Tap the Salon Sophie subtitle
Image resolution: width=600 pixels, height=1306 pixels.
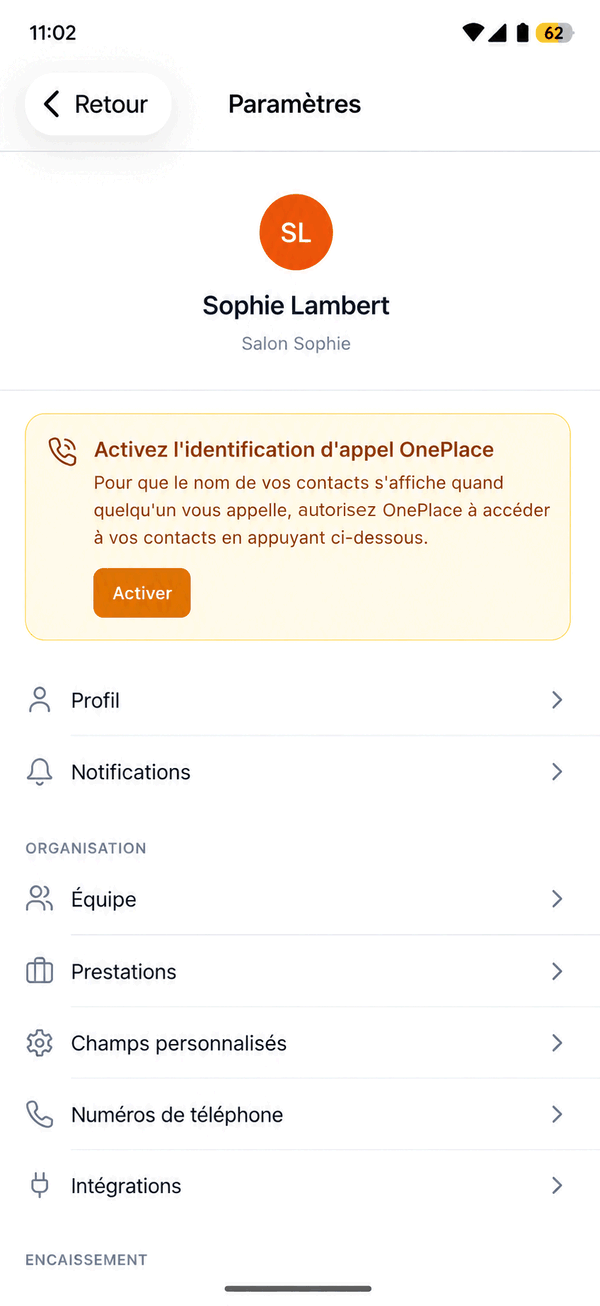(x=296, y=344)
